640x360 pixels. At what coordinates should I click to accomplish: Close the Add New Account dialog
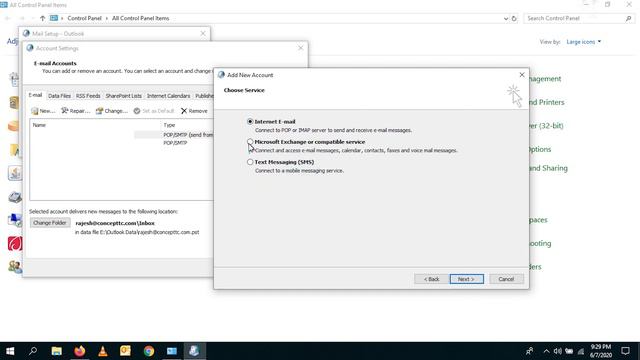(x=522, y=75)
